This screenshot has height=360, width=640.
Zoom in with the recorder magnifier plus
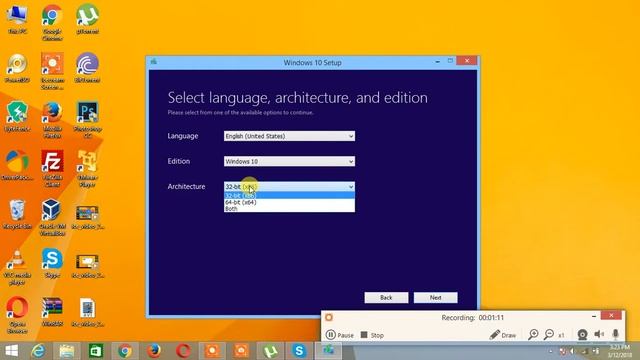(x=533, y=335)
